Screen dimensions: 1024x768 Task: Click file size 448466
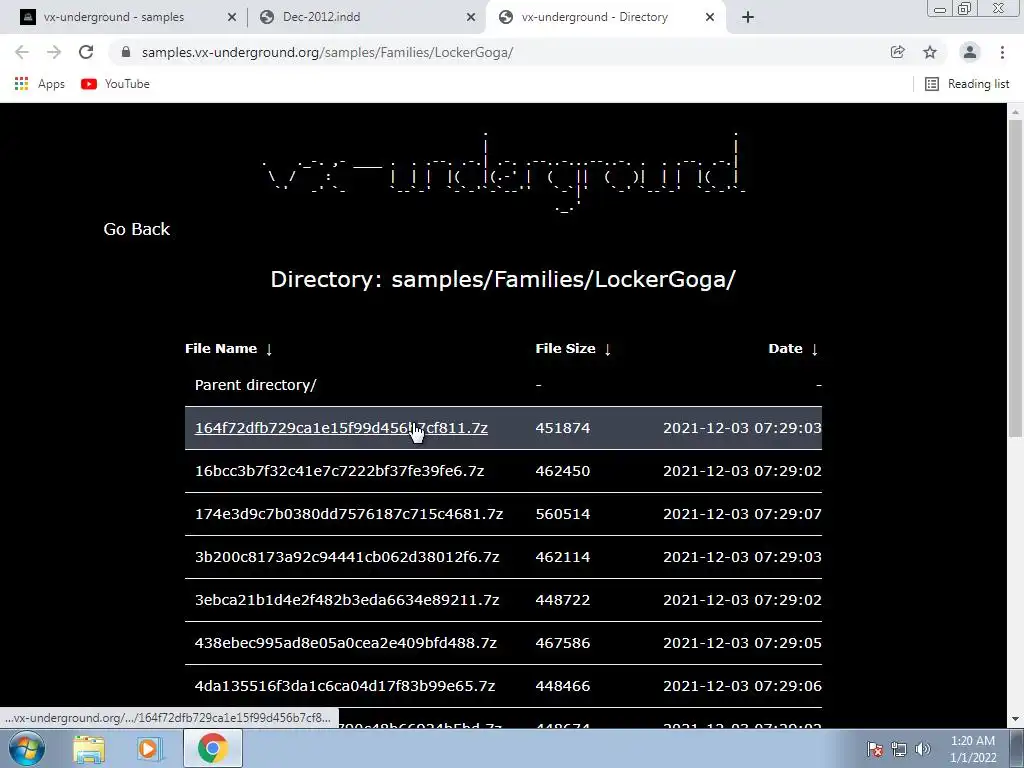[562, 686]
